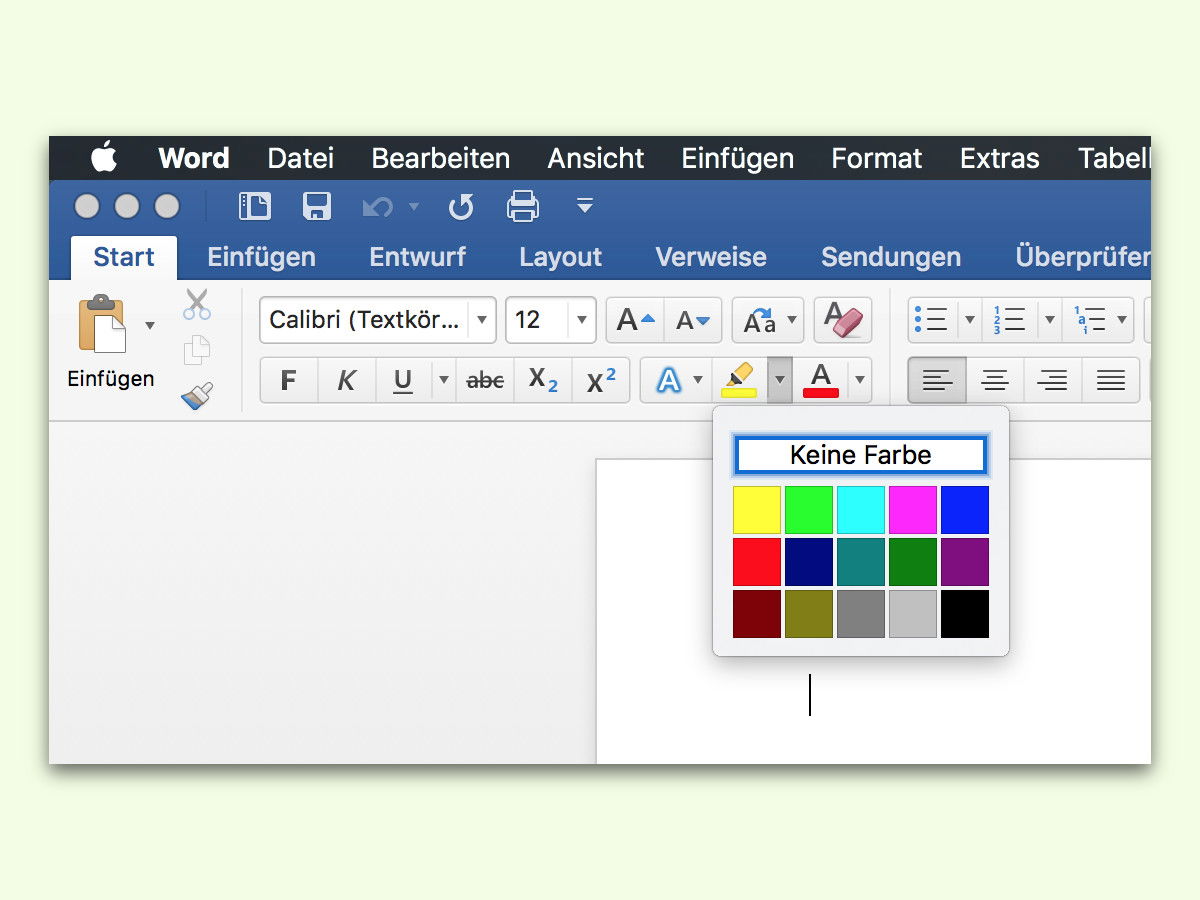Align text right
This screenshot has height=900, width=1200.
[1053, 380]
